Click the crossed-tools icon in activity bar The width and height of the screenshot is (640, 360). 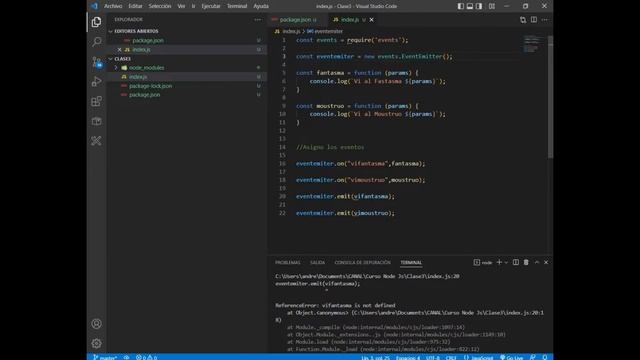pos(96,141)
